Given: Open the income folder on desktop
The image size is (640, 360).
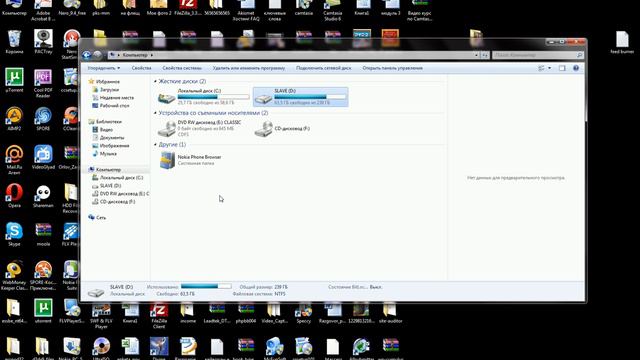Looking at the screenshot, I should click(x=188, y=313).
